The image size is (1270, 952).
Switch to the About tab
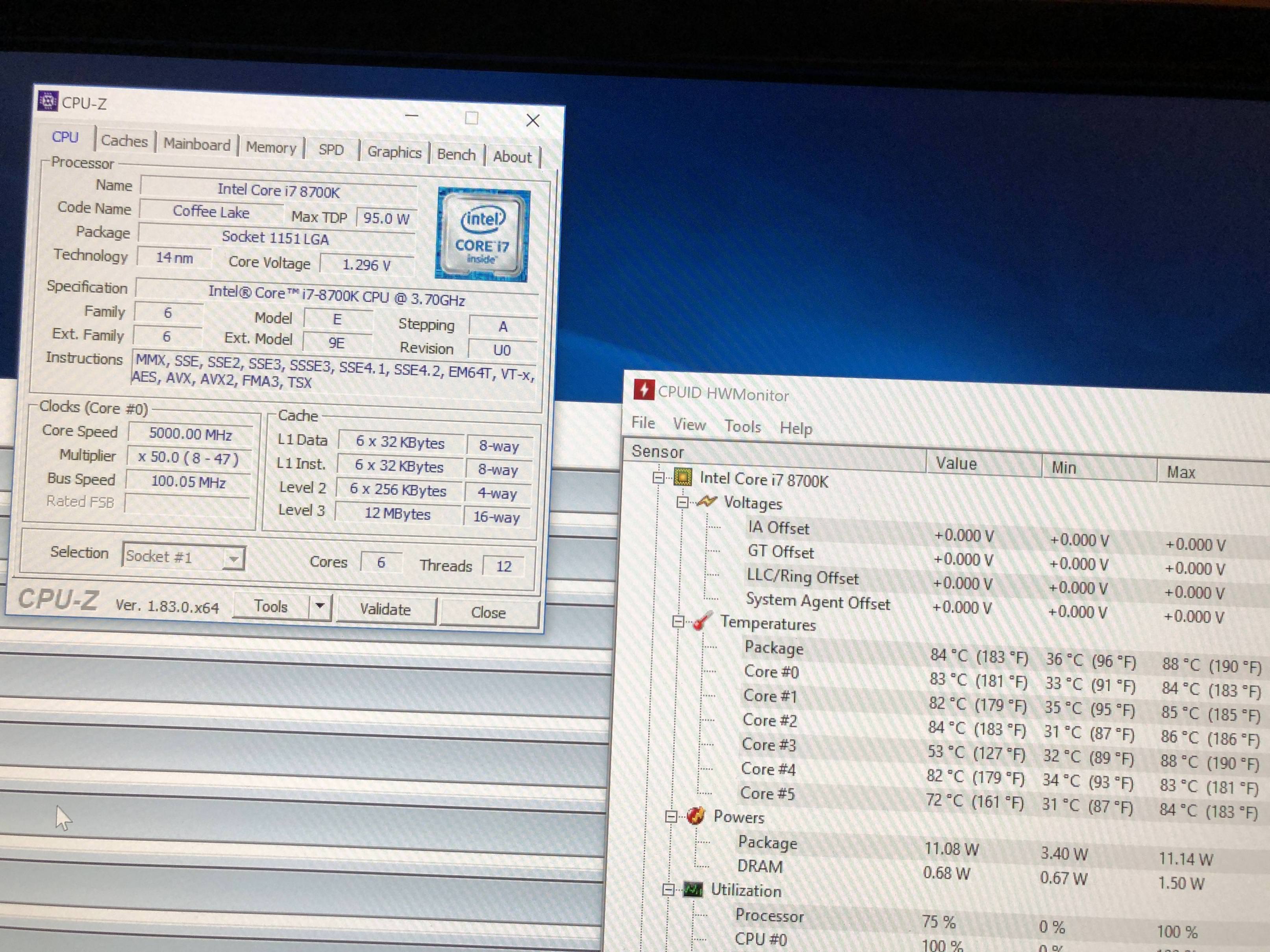click(512, 157)
